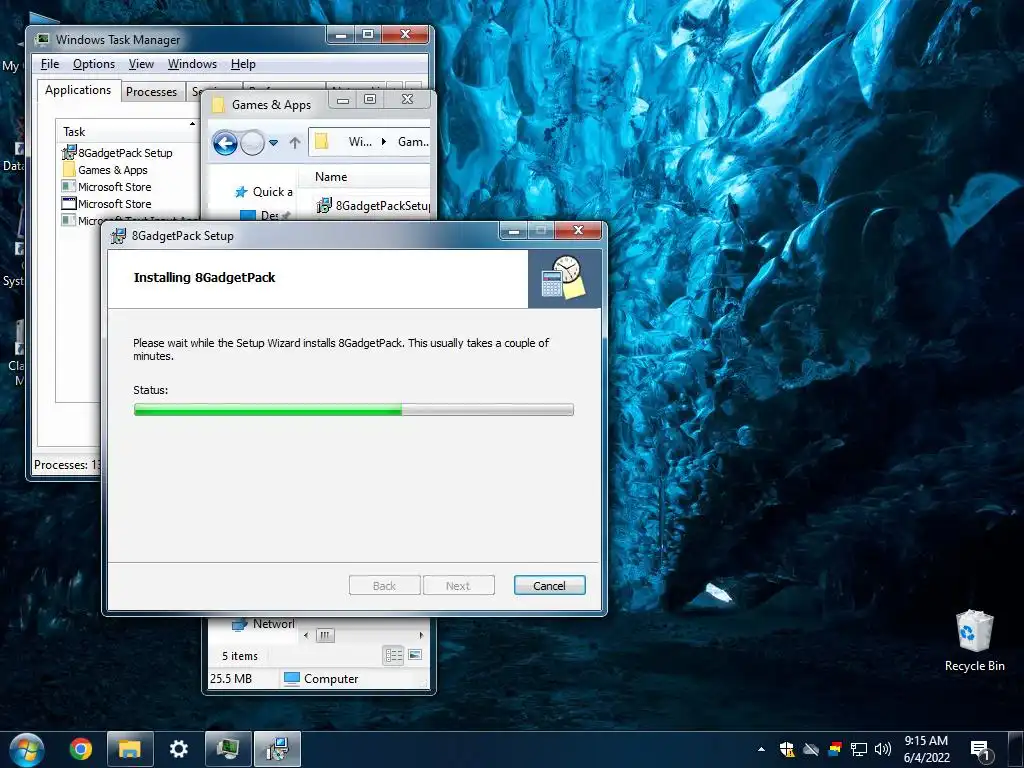
Task: Open the volume speaker tray icon
Action: click(x=882, y=749)
